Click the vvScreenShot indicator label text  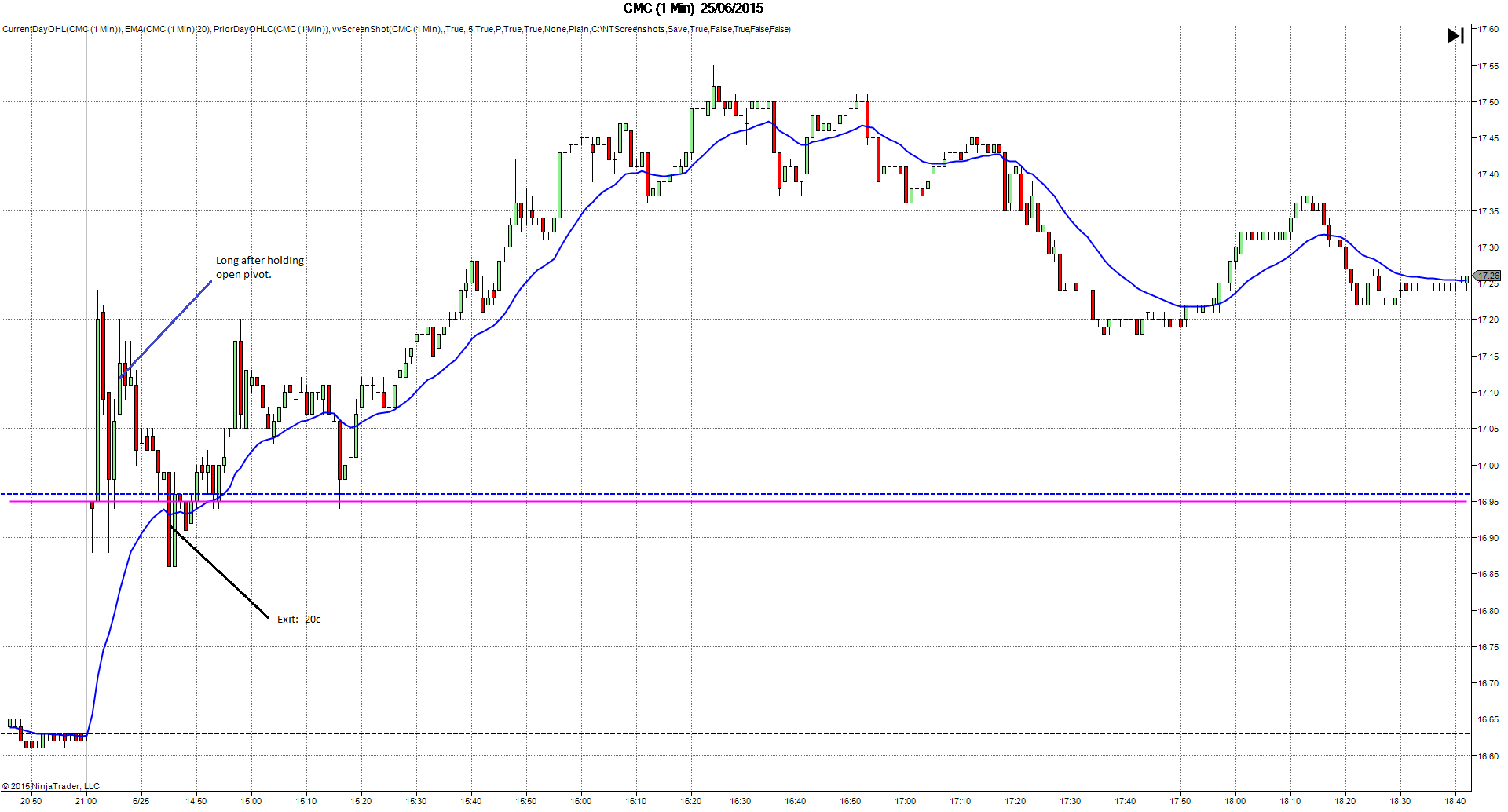coord(562,29)
